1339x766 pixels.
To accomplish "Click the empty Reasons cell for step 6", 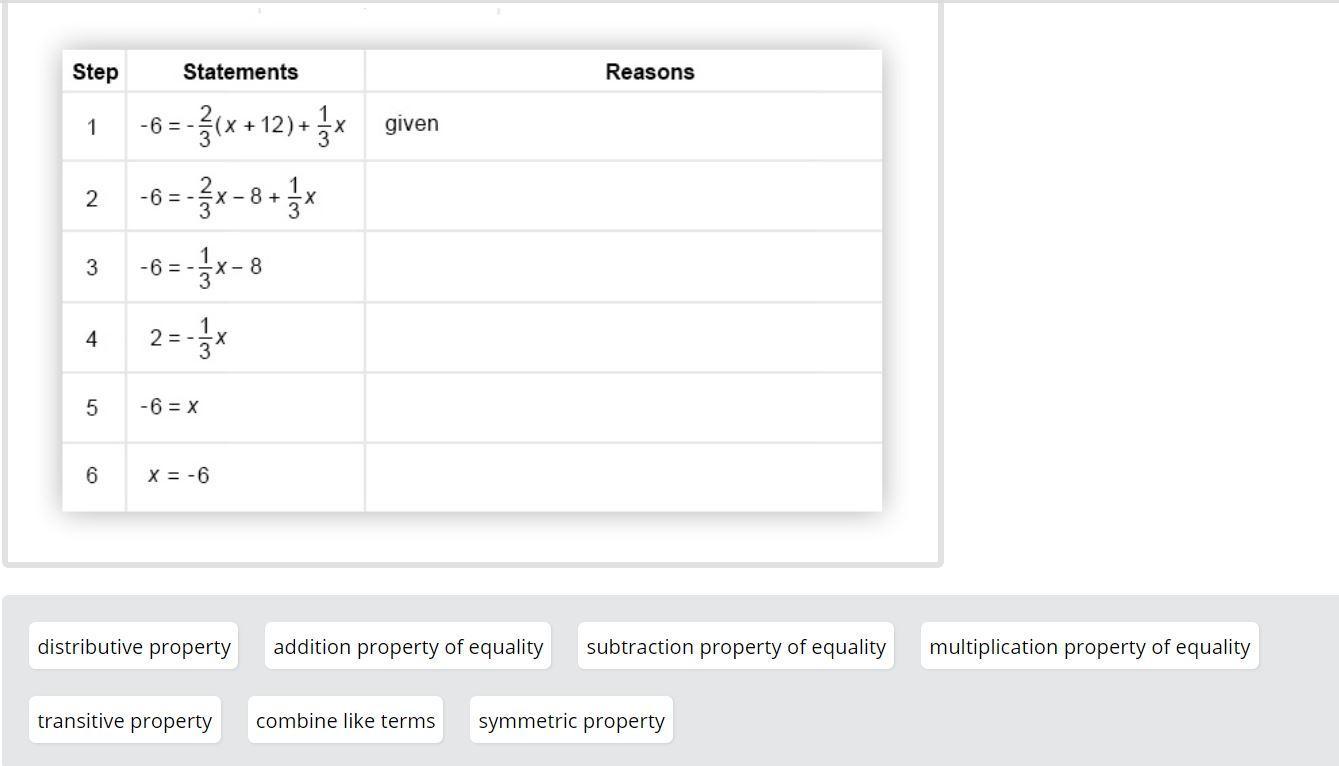I will coord(623,476).
